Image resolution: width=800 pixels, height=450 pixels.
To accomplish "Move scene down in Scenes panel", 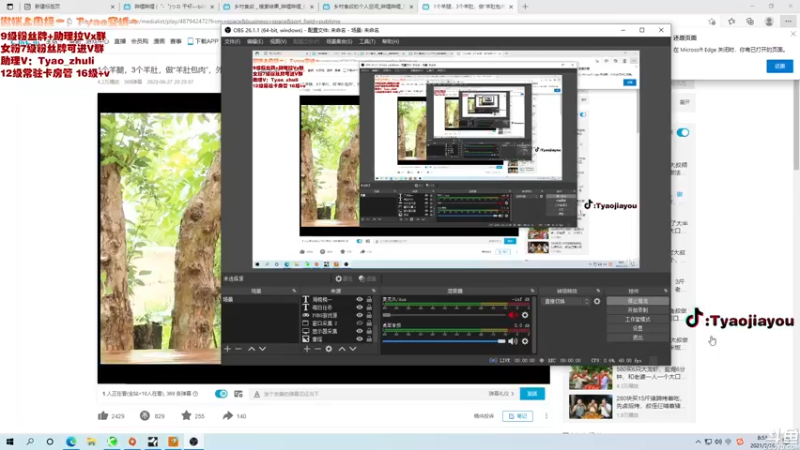I will 262,349.
